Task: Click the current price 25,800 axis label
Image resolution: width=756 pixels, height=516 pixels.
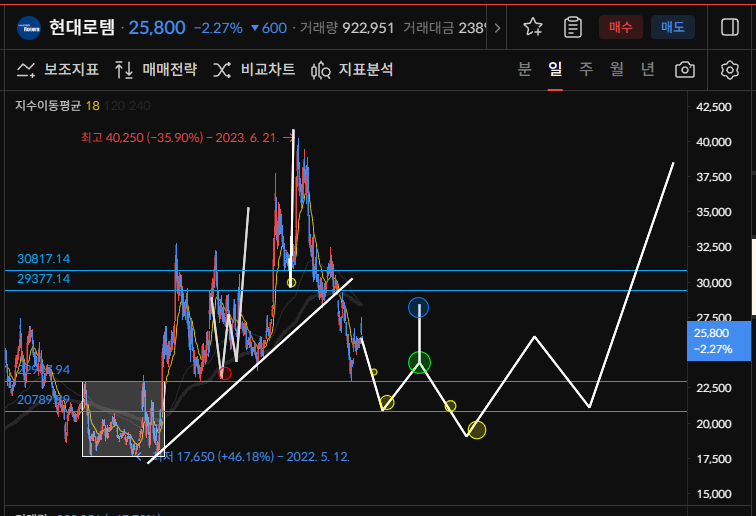Action: [x=711, y=340]
